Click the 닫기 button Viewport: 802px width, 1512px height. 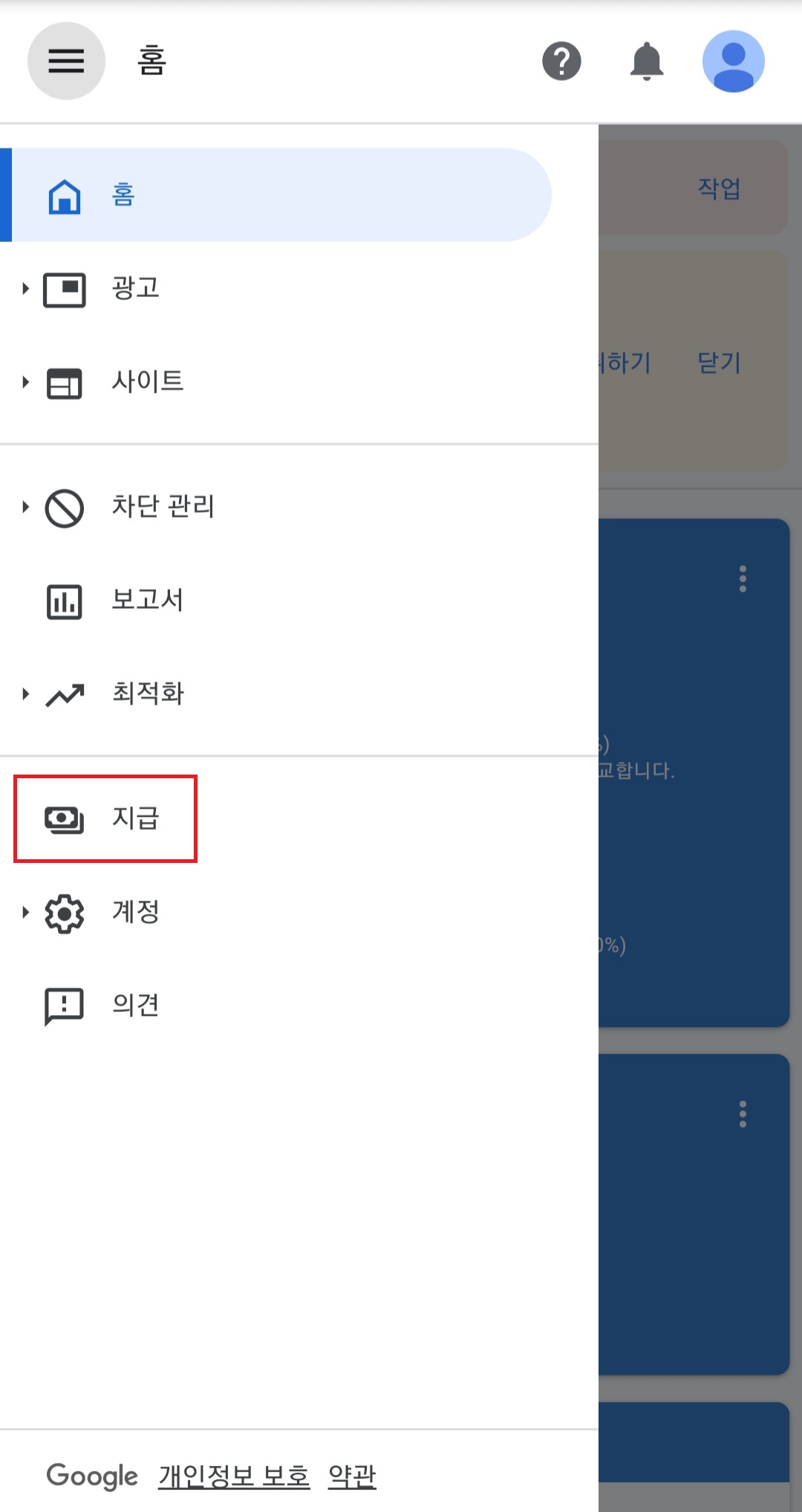[x=719, y=362]
